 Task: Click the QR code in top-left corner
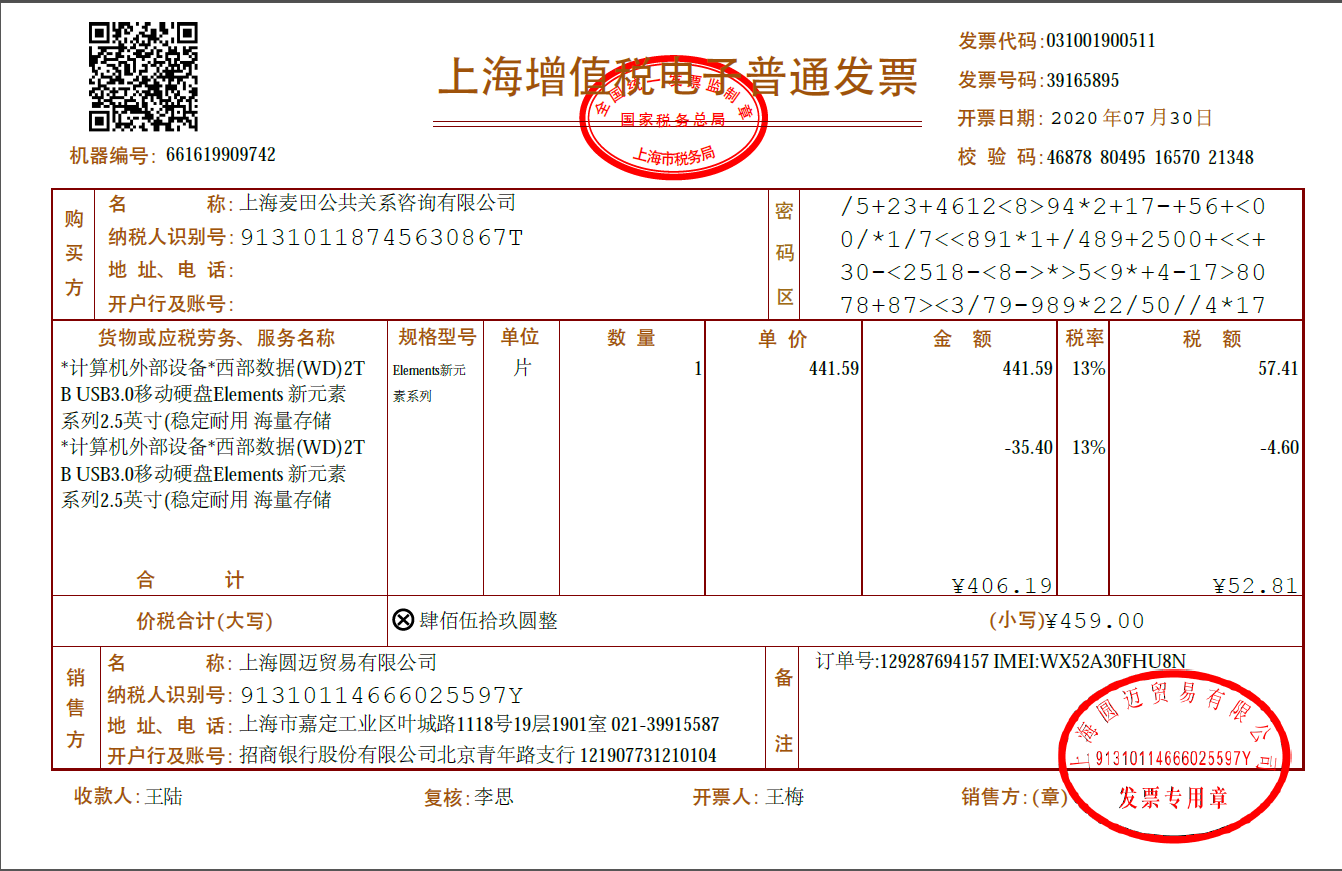(143, 77)
